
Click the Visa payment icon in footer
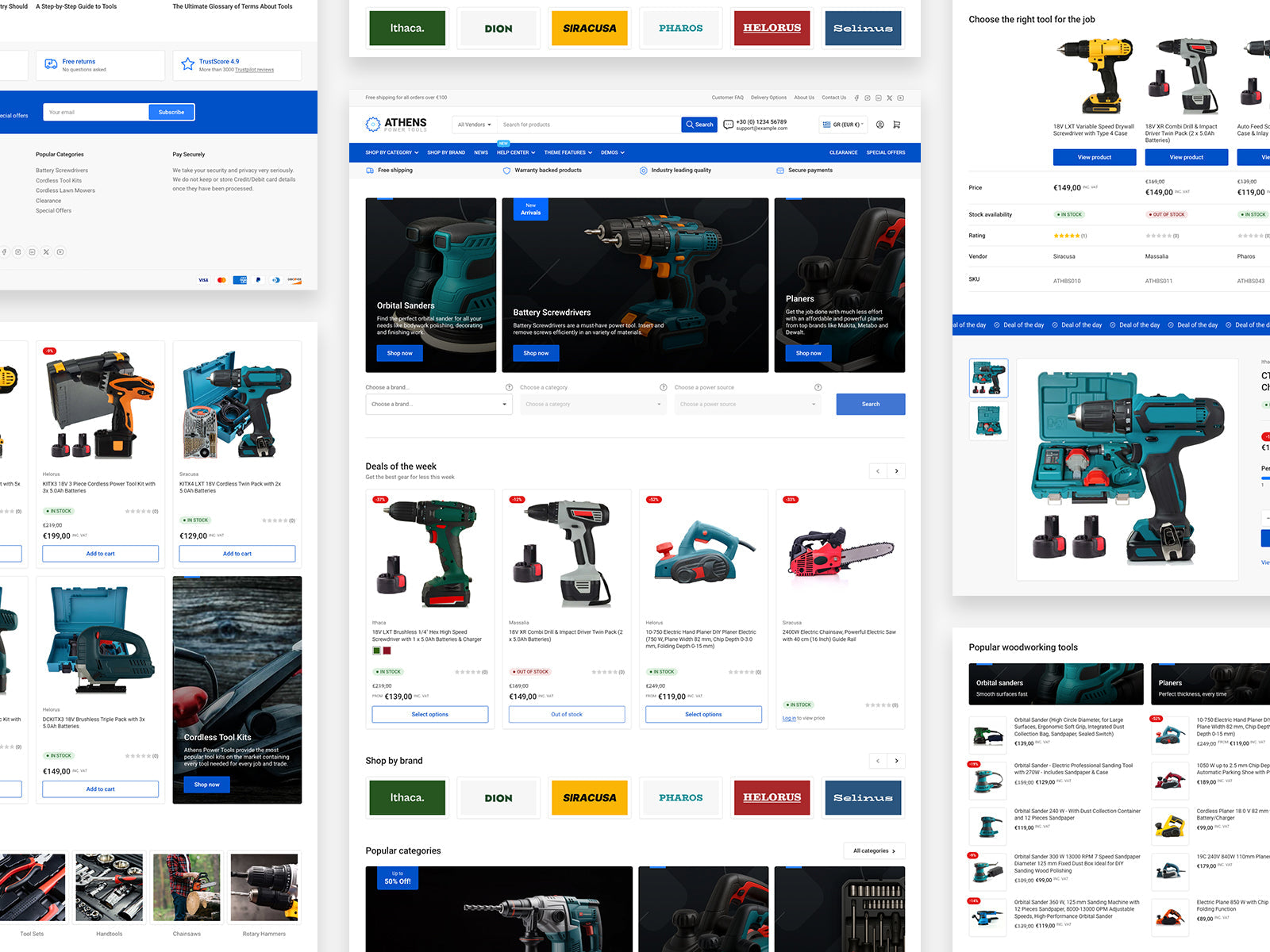pos(203,280)
